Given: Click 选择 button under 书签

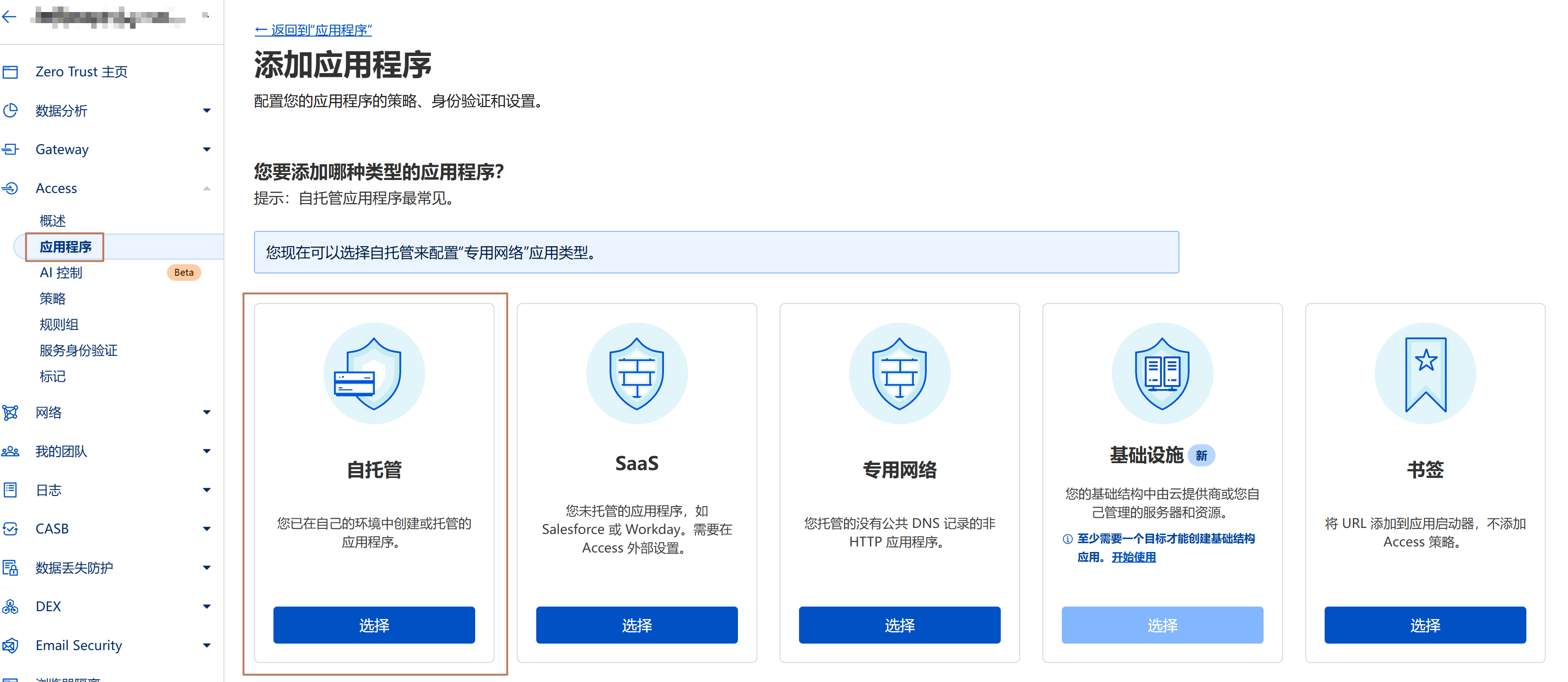Looking at the screenshot, I should click(1425, 625).
